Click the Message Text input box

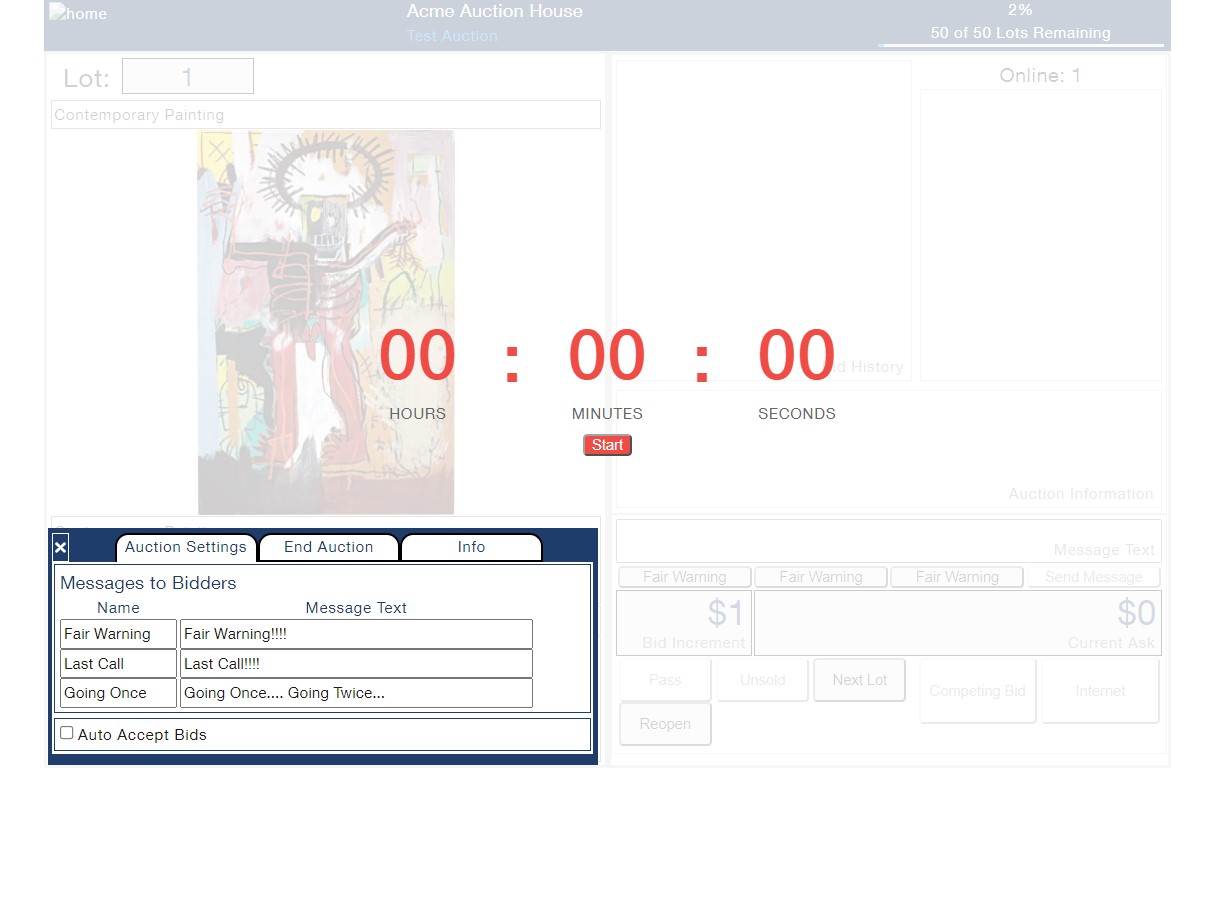[x=889, y=541]
